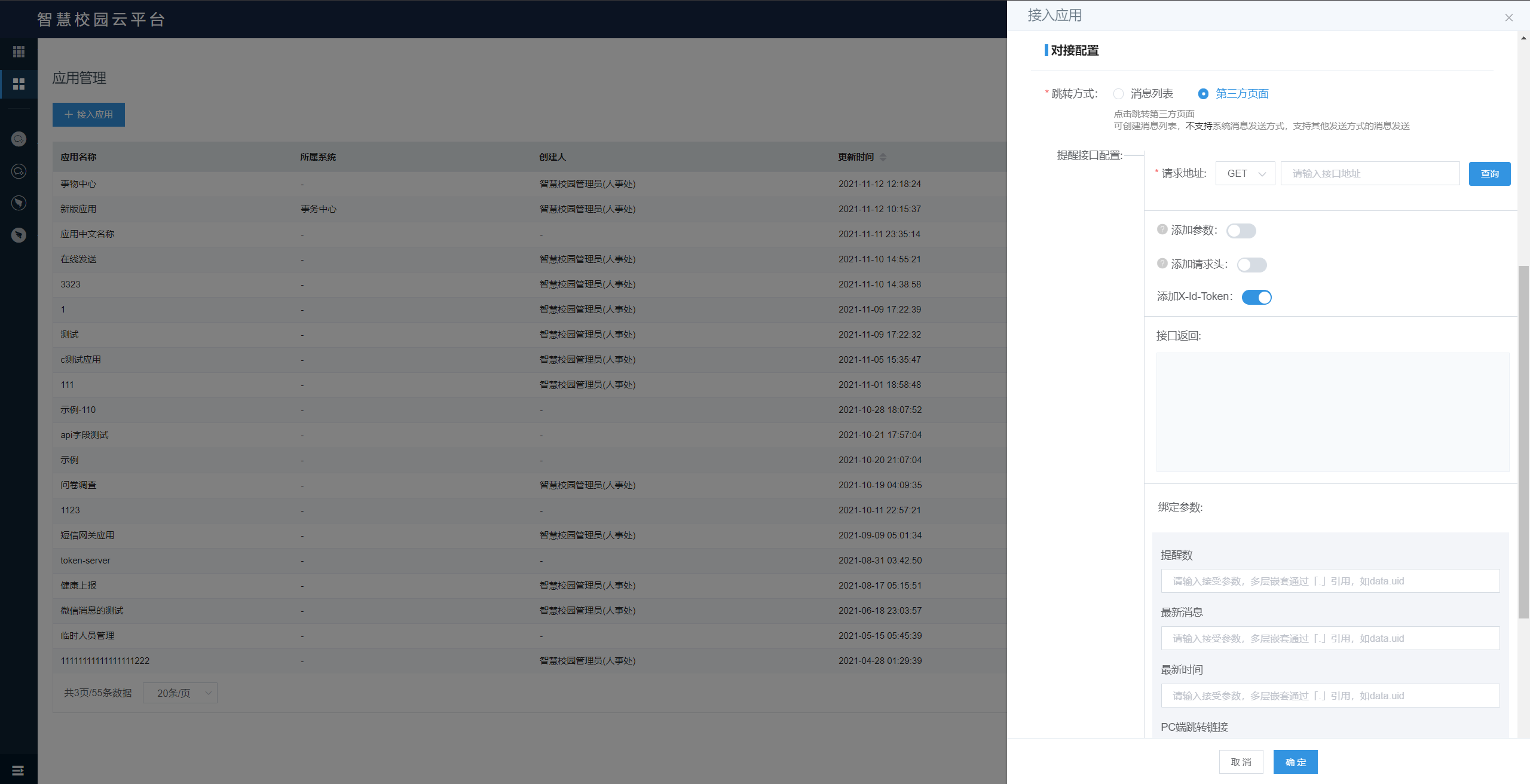
Task: Sort table by 更新时间 arrows
Action: click(883, 157)
